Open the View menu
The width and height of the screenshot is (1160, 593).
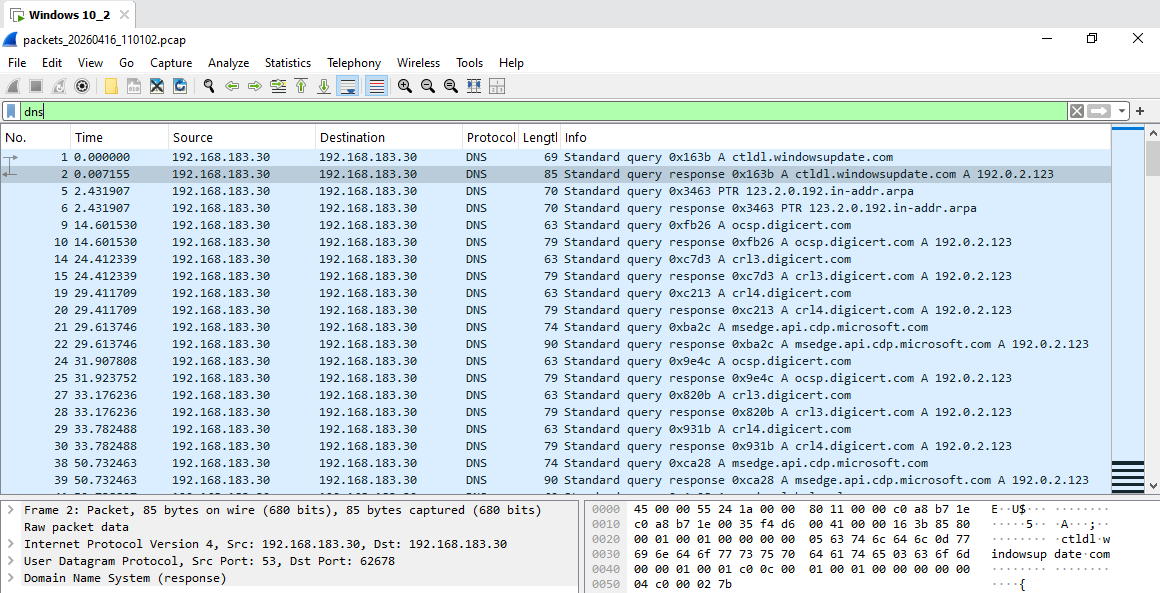(x=90, y=63)
